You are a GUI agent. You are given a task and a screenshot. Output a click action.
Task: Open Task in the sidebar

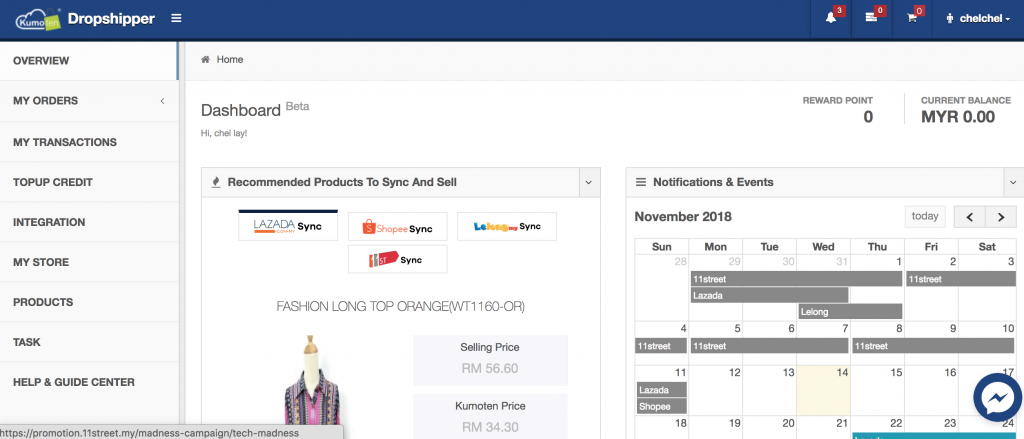(x=89, y=342)
